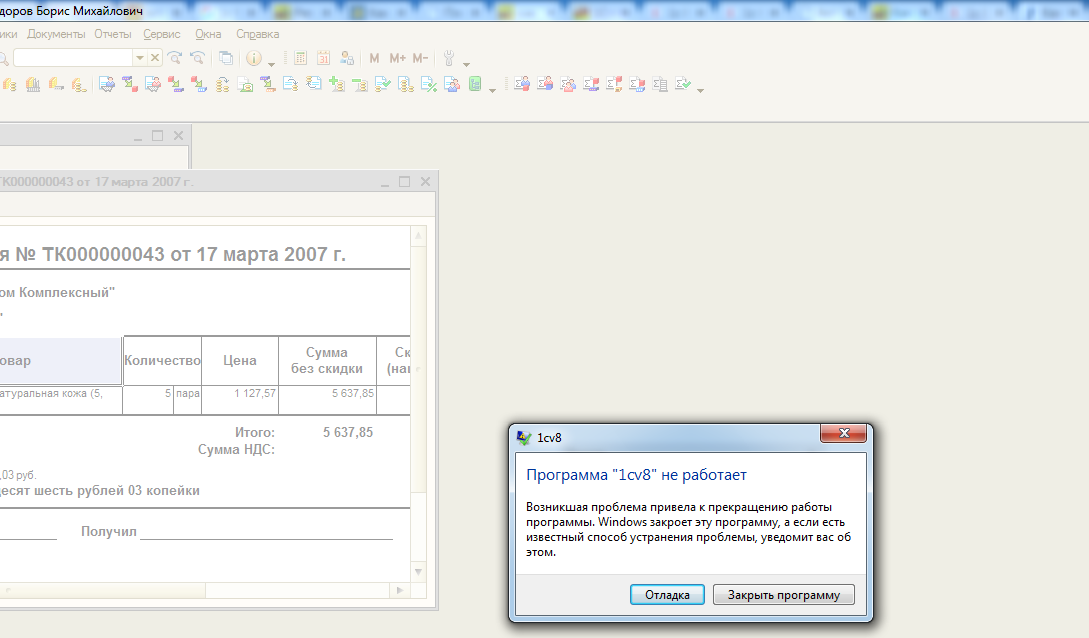Screen dimensions: 1089x638
Task: Open the Окна menu
Action: 208,34
